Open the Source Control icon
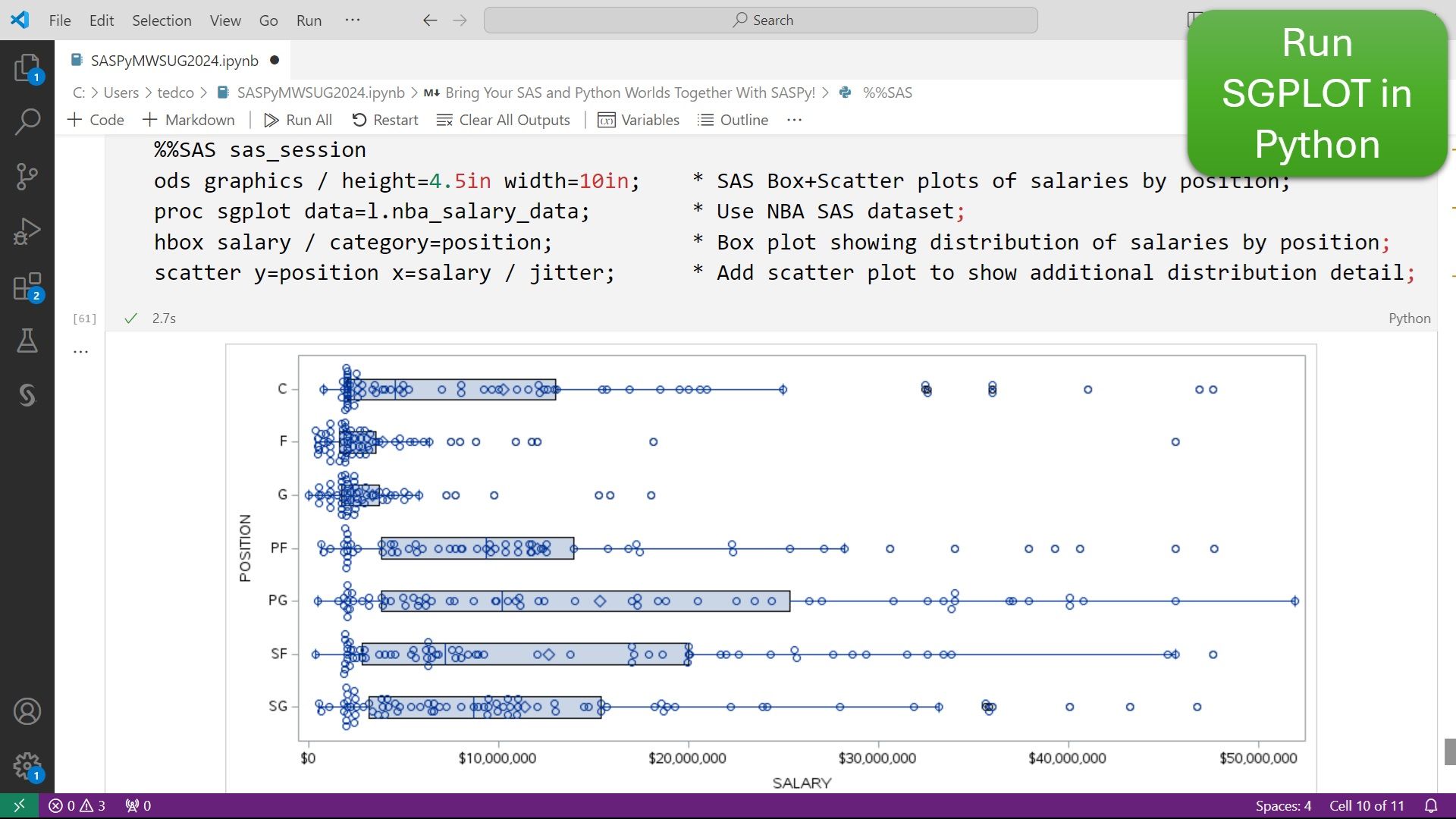The width and height of the screenshot is (1456, 819). click(x=27, y=176)
